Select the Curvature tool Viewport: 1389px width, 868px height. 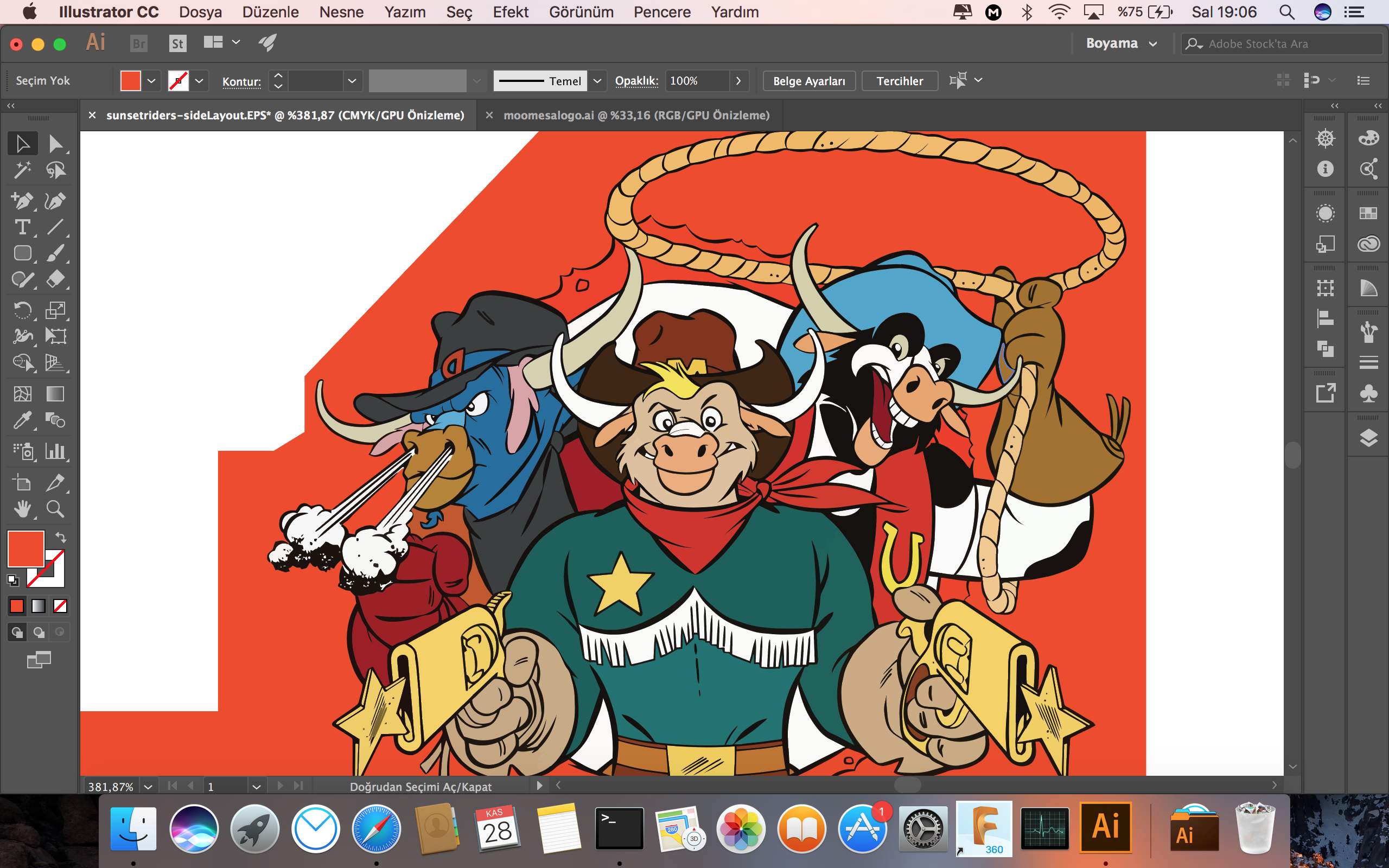tap(56, 200)
